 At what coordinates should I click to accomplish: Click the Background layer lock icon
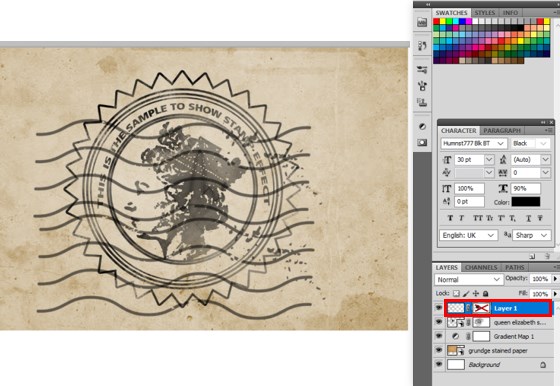pyautogui.click(x=543, y=365)
